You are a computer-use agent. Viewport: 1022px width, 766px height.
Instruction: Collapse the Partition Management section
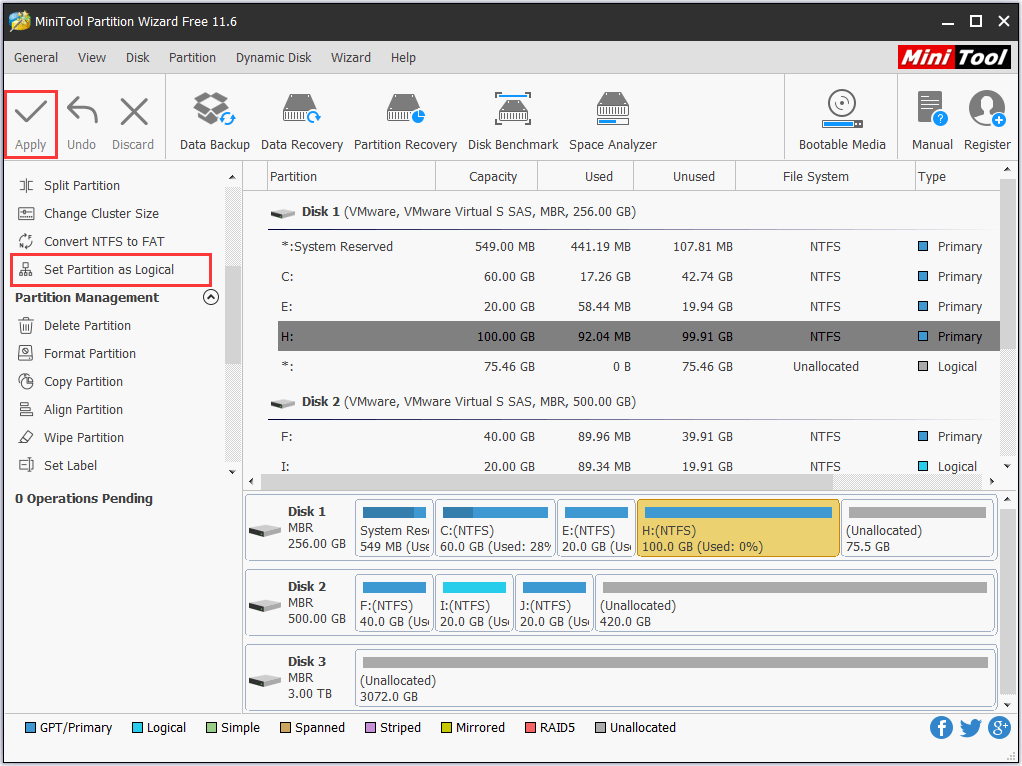(211, 297)
